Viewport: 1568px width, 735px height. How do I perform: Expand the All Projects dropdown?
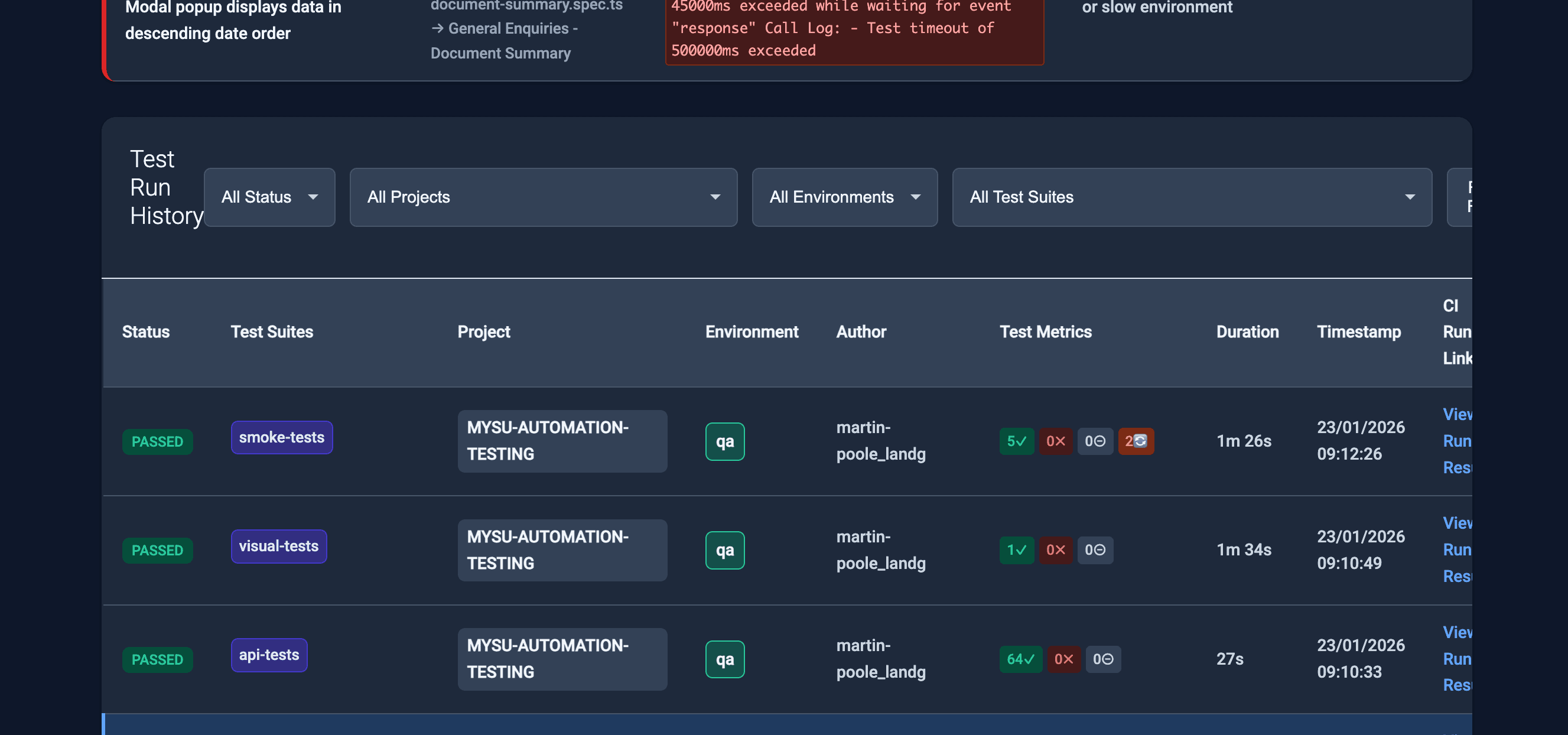(543, 197)
